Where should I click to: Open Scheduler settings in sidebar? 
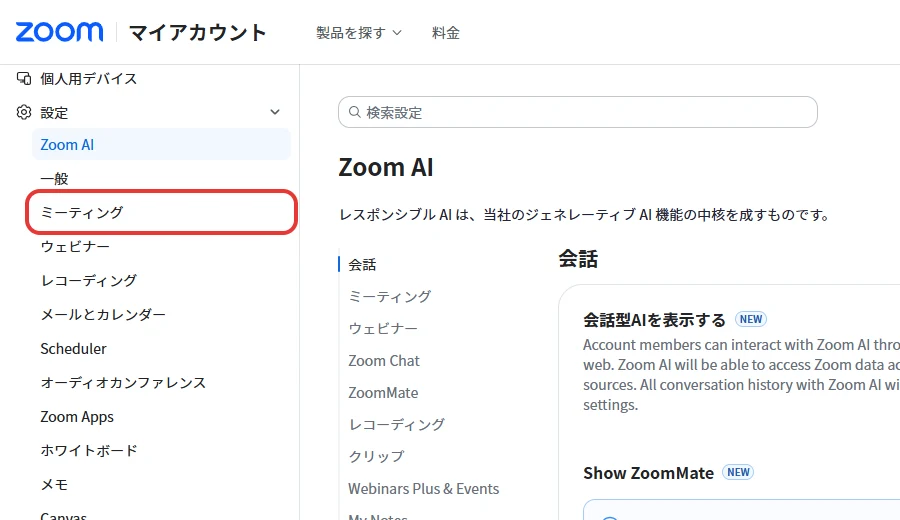click(73, 348)
